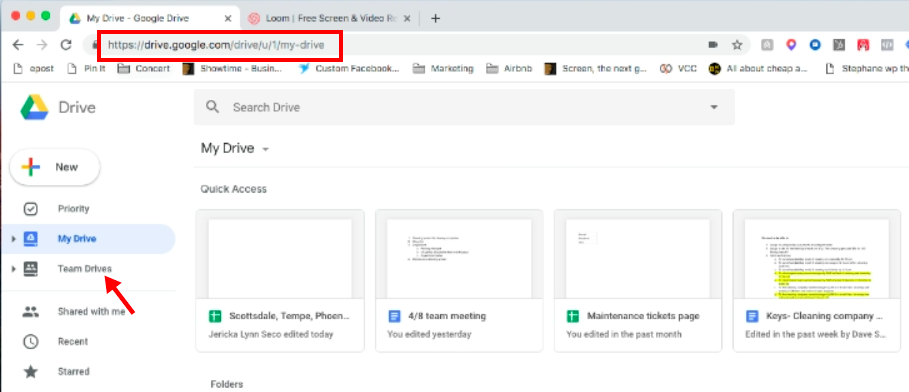The height and width of the screenshot is (392, 909).
Task: Expand the My Drive tree arrow
Action: [x=13, y=239]
